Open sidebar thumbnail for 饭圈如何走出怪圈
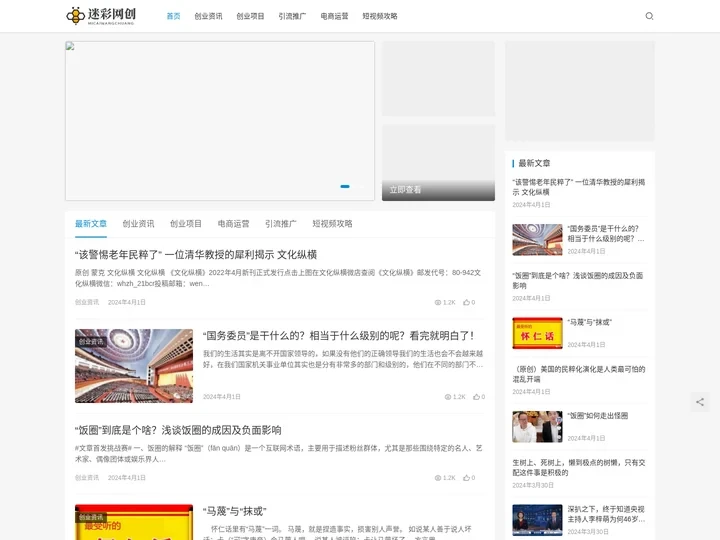Screen dimensions: 720x540 (537, 427)
